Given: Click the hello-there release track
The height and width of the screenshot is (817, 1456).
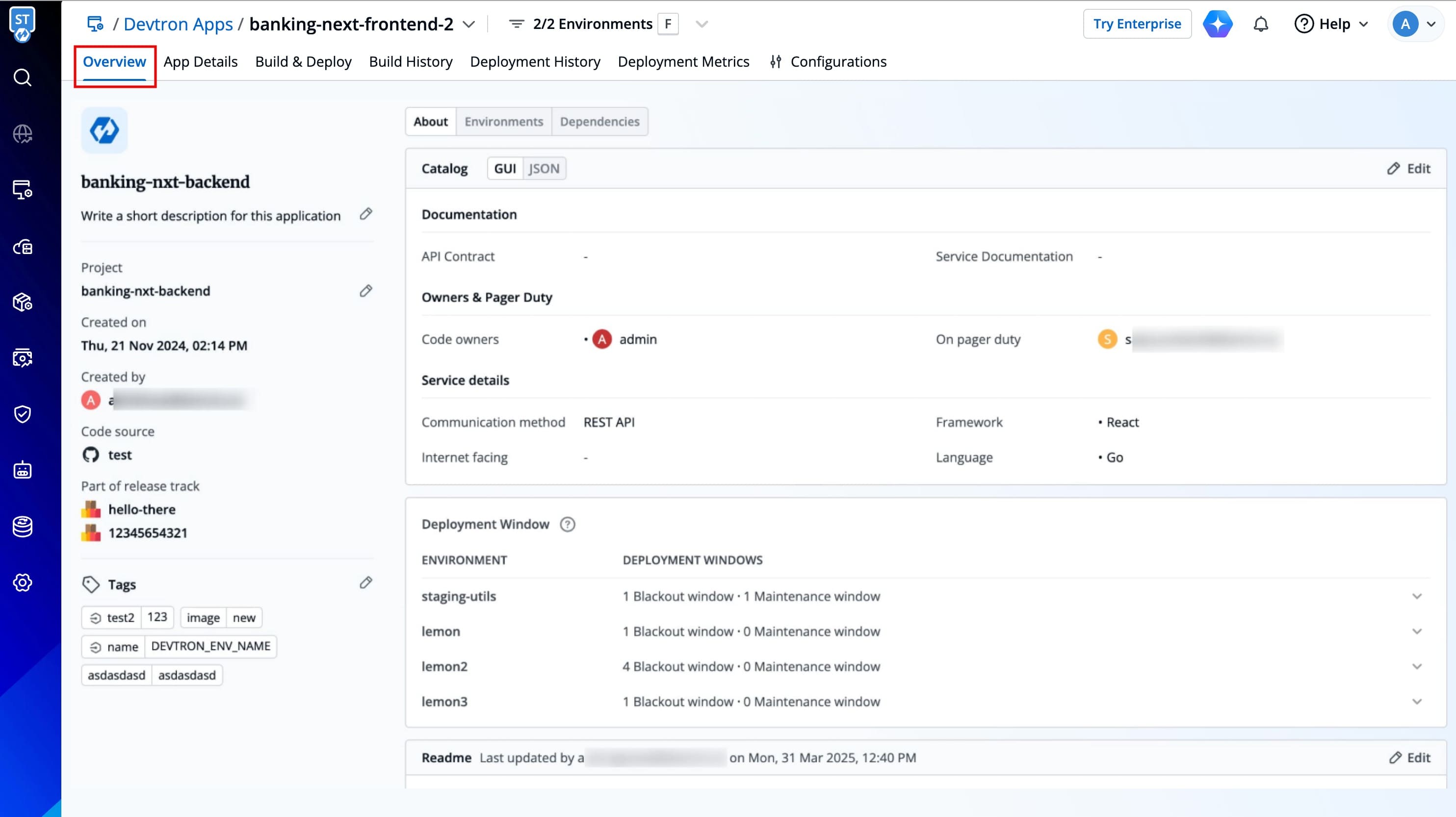Looking at the screenshot, I should (x=141, y=509).
